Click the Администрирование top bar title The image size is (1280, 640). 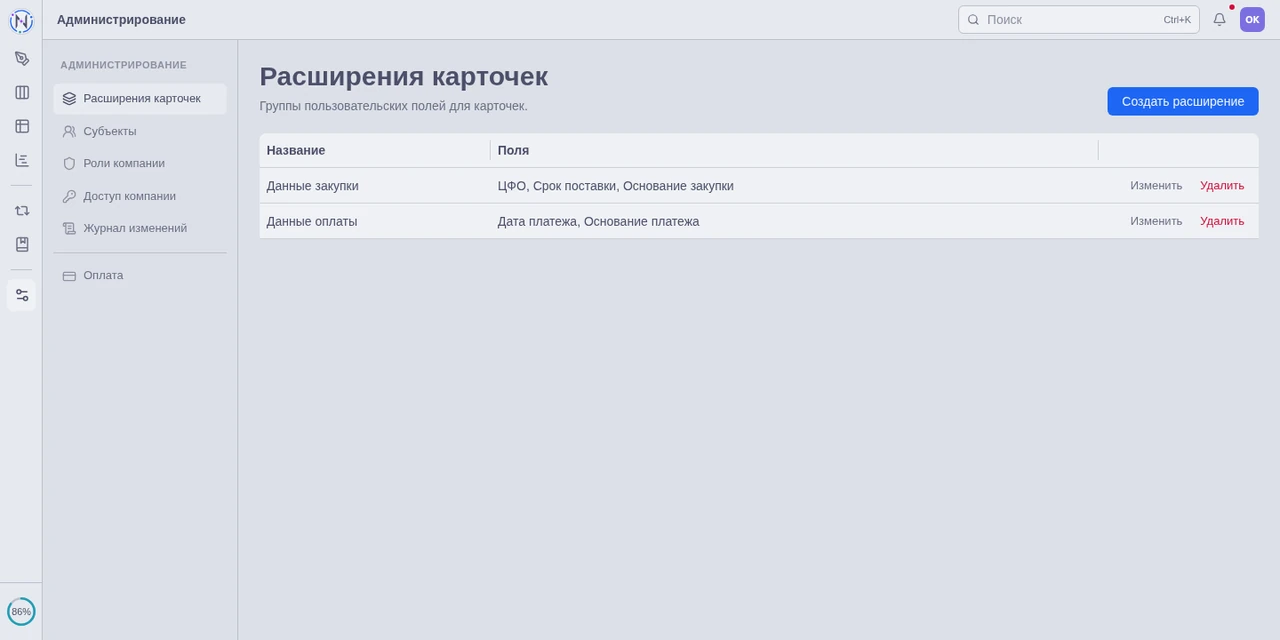click(x=121, y=20)
